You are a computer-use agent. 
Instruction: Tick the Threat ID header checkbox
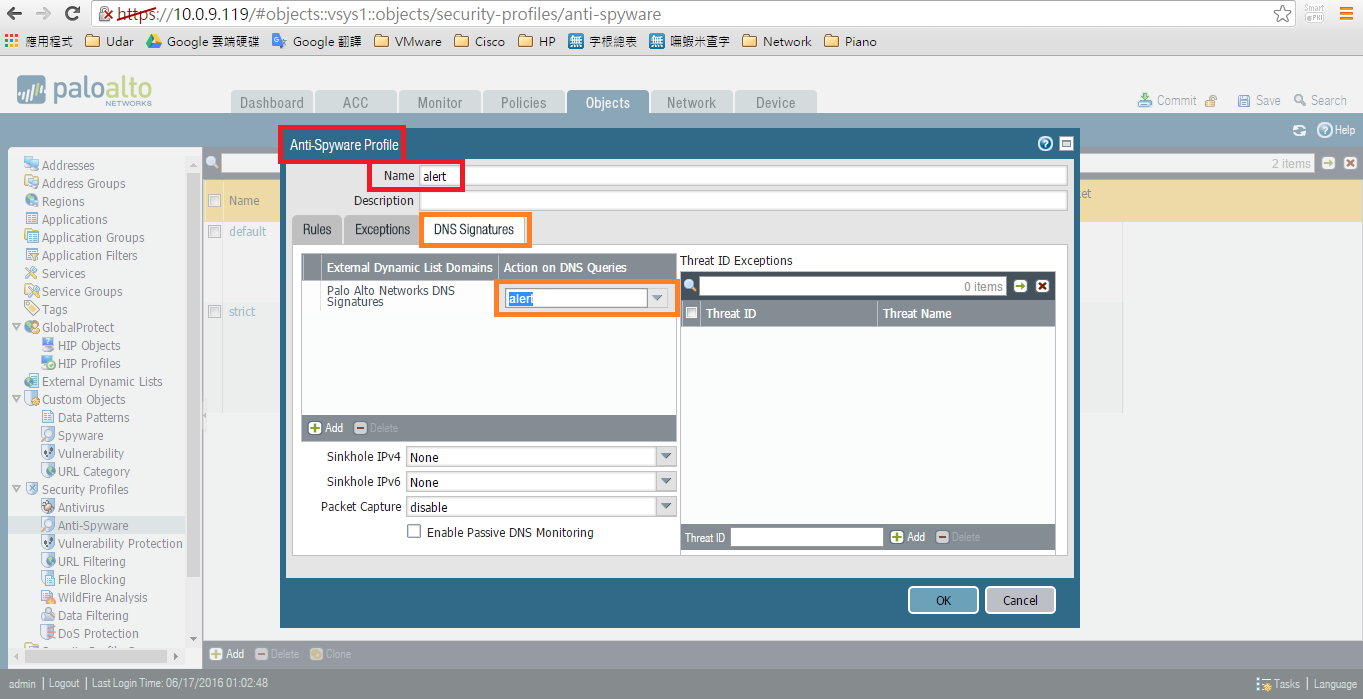691,313
